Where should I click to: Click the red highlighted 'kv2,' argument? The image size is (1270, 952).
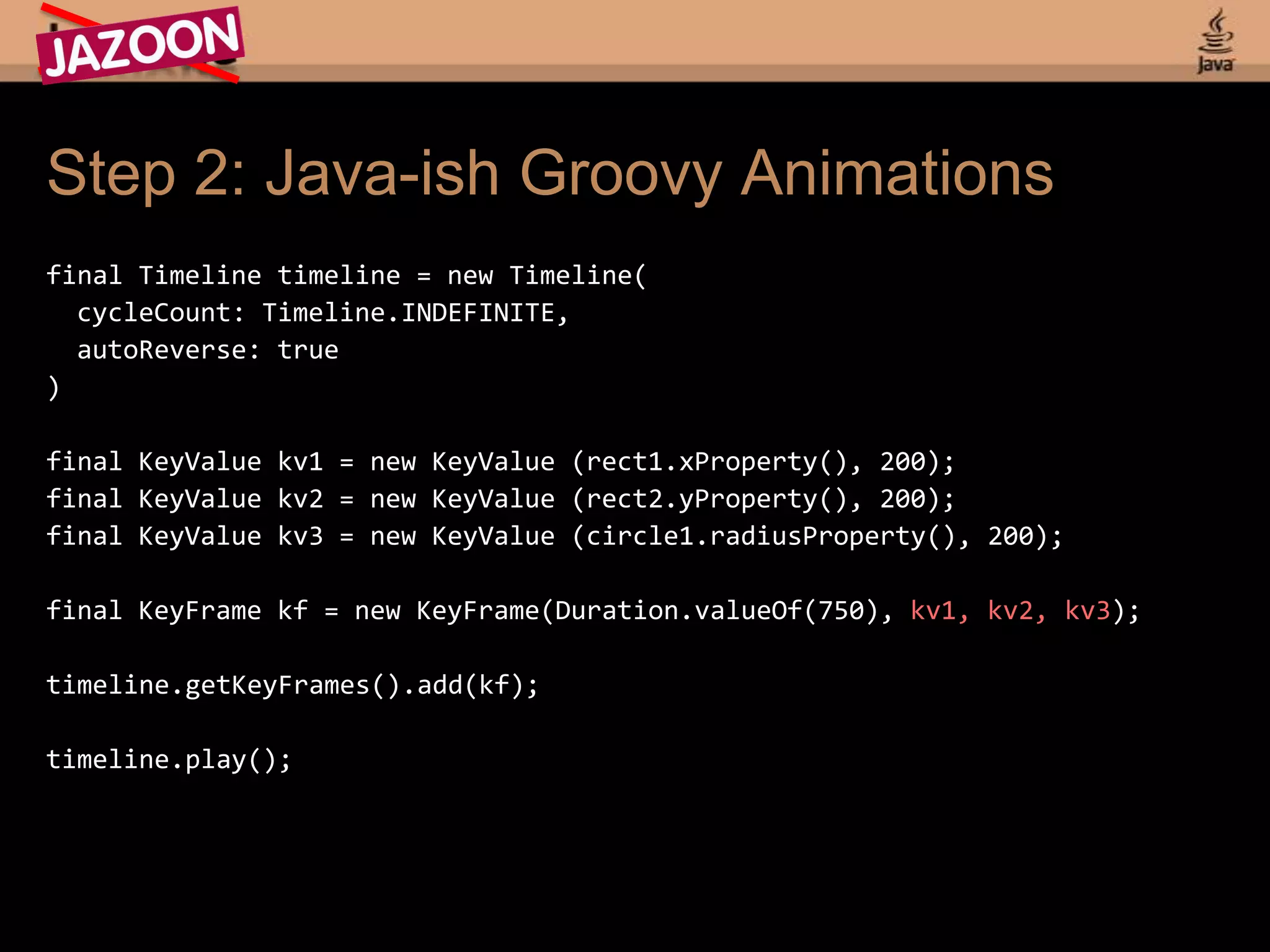1017,611
